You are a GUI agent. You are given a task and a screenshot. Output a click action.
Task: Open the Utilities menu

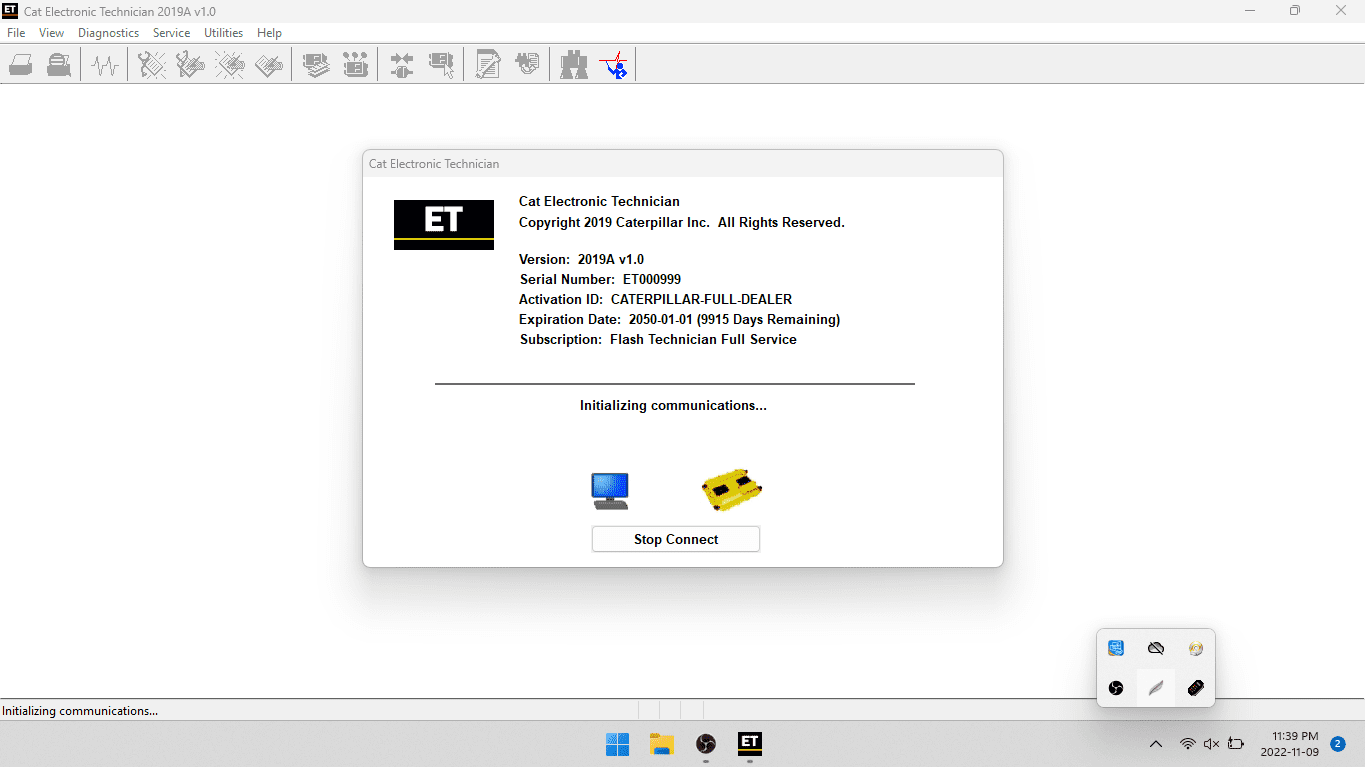(223, 33)
